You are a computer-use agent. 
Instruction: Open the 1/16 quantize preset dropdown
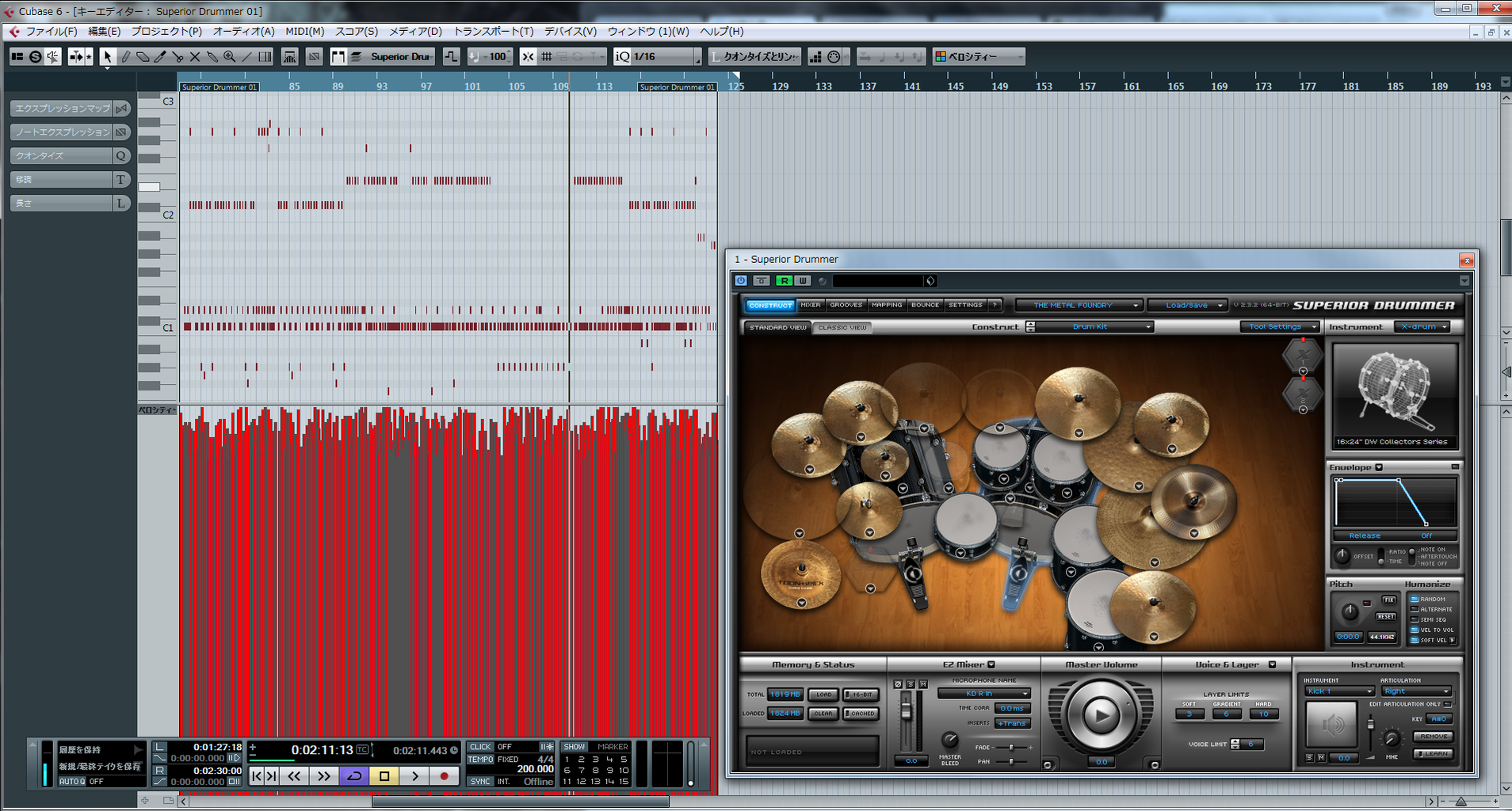coord(666,56)
